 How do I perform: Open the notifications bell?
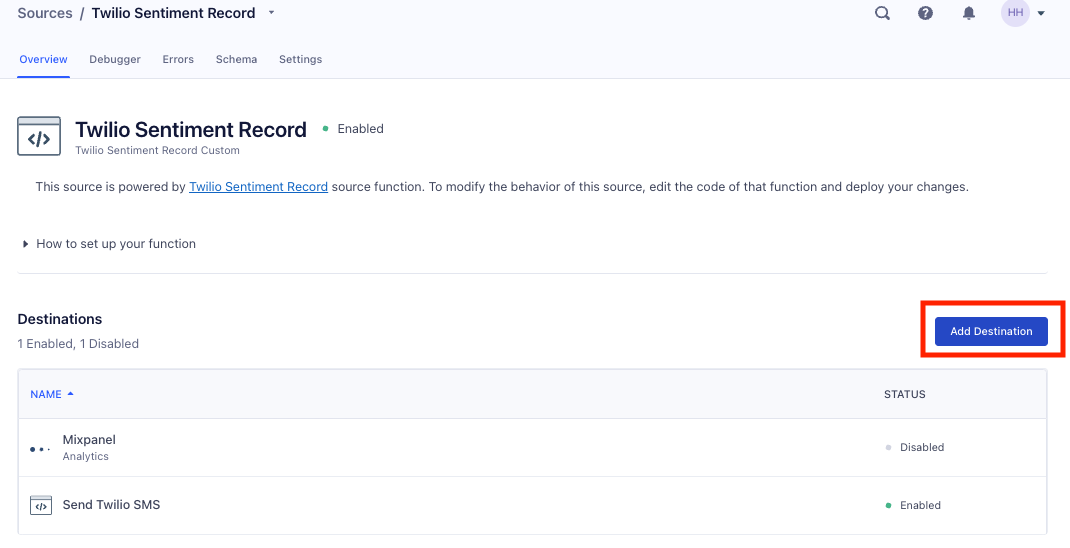click(x=968, y=13)
